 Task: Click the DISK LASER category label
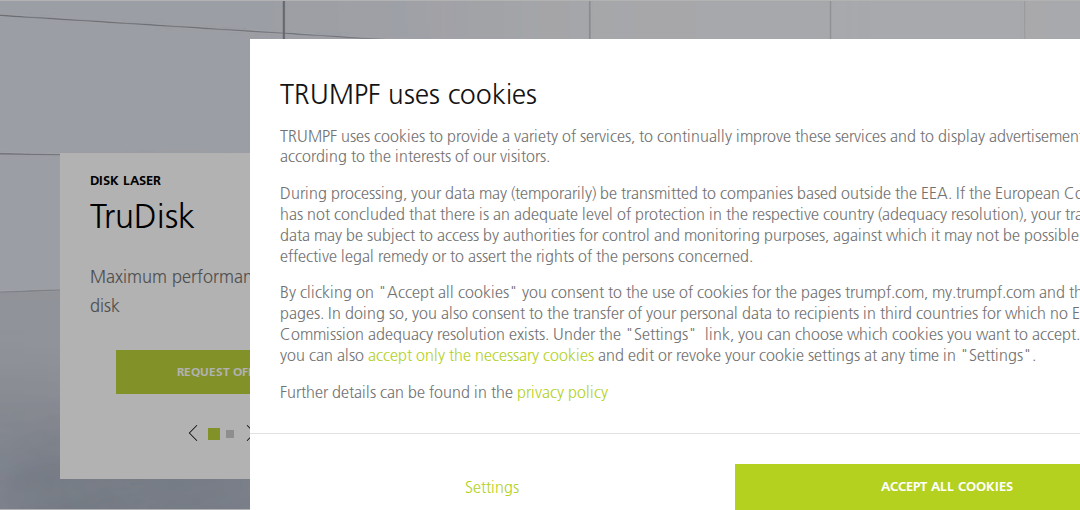pos(125,181)
